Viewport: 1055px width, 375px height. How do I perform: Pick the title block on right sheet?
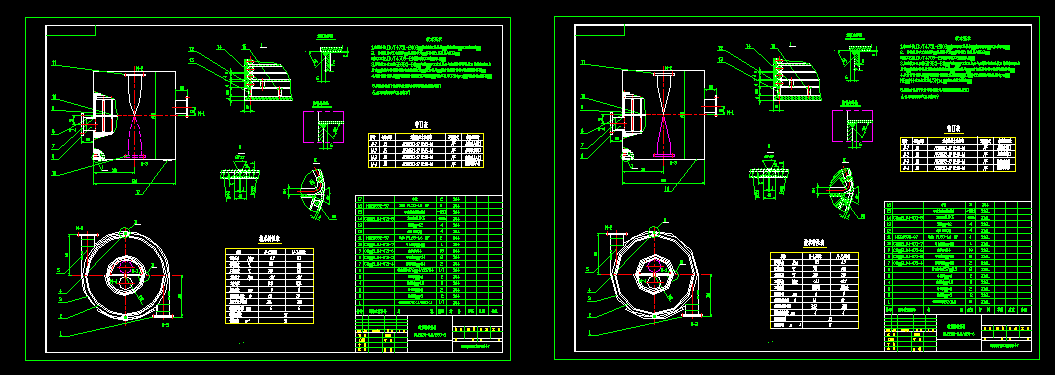pos(958,333)
